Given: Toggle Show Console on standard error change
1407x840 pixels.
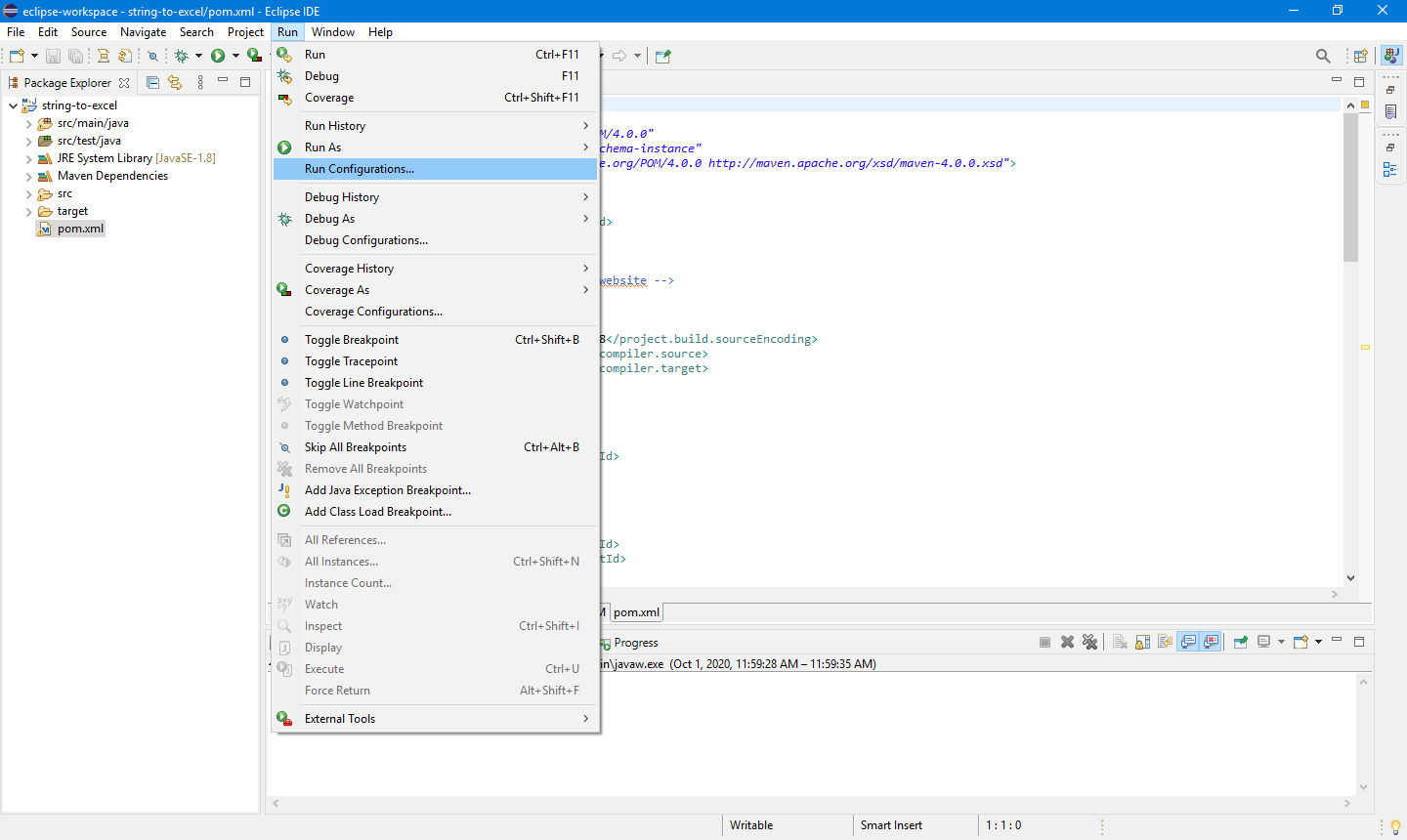Looking at the screenshot, I should click(1211, 642).
